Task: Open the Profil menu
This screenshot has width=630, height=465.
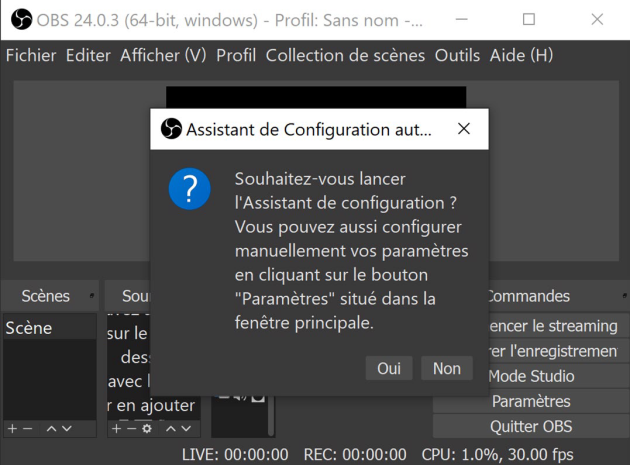Action: pyautogui.click(x=236, y=55)
